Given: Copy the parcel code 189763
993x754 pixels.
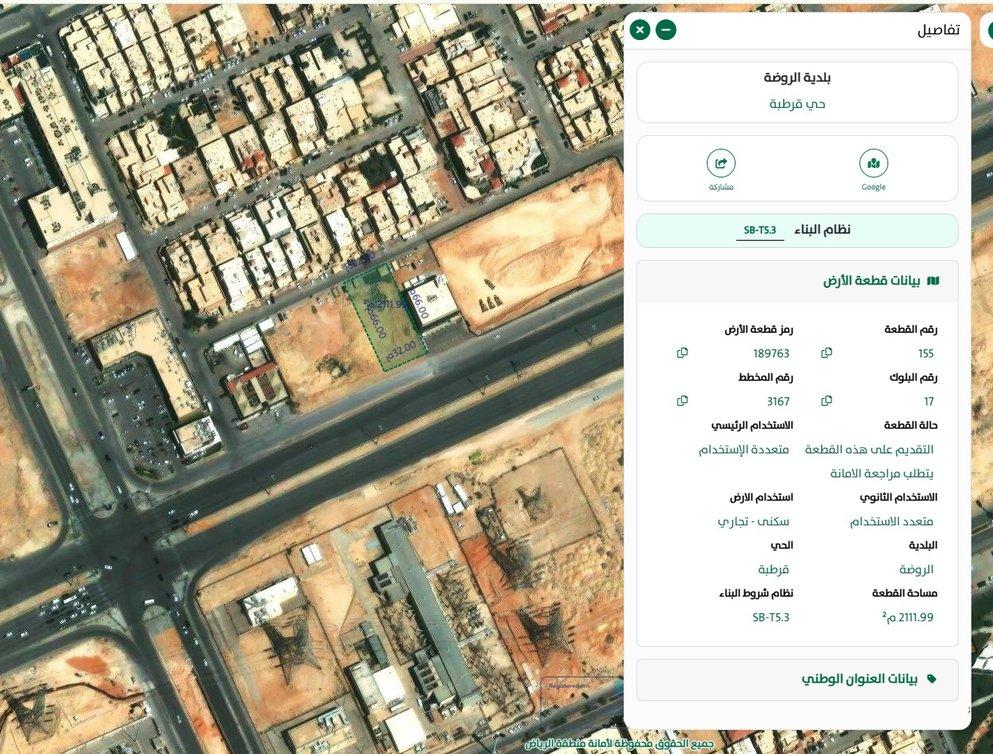Looking at the screenshot, I should pyautogui.click(x=682, y=353).
